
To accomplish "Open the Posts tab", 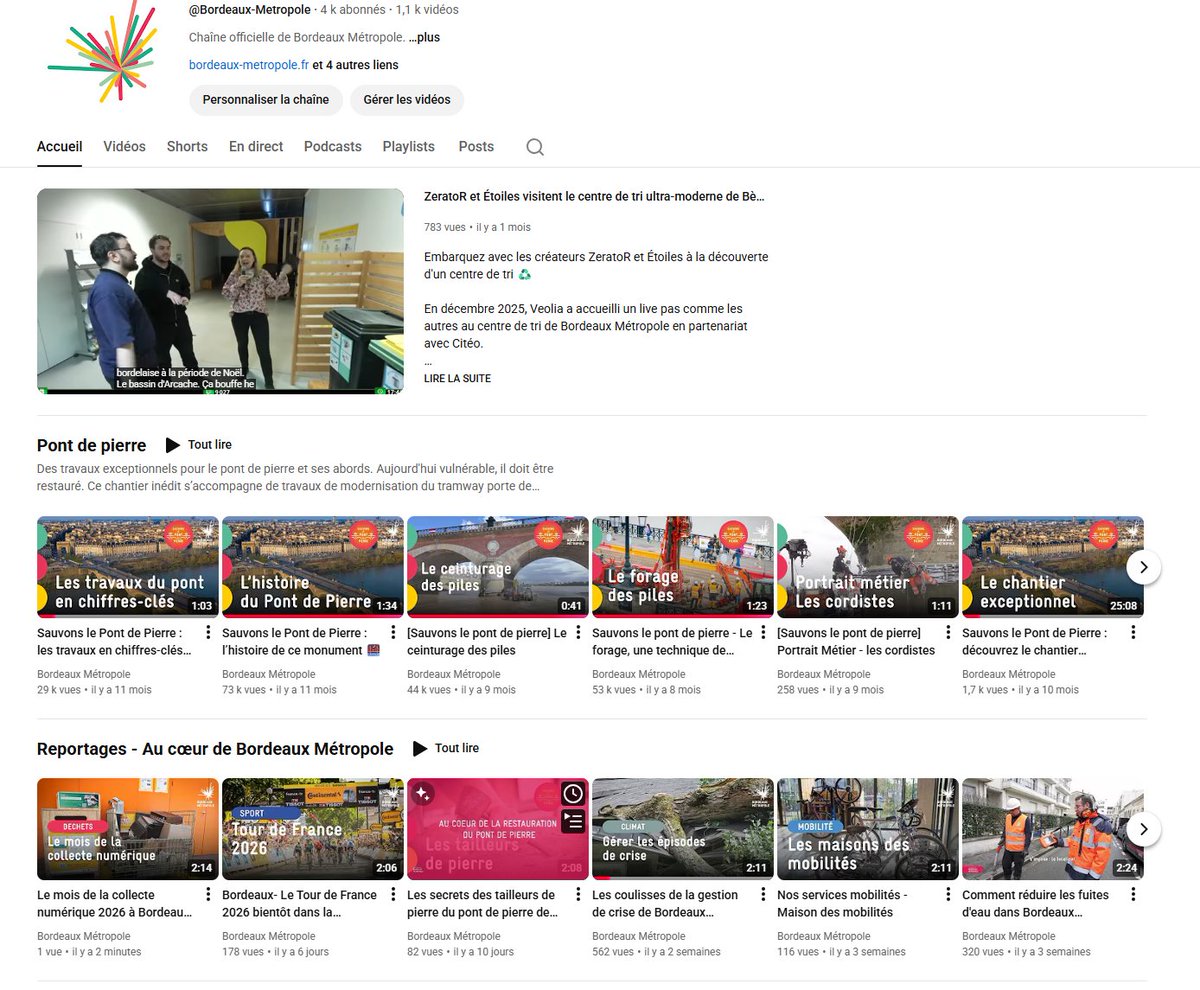I will coord(476,146).
